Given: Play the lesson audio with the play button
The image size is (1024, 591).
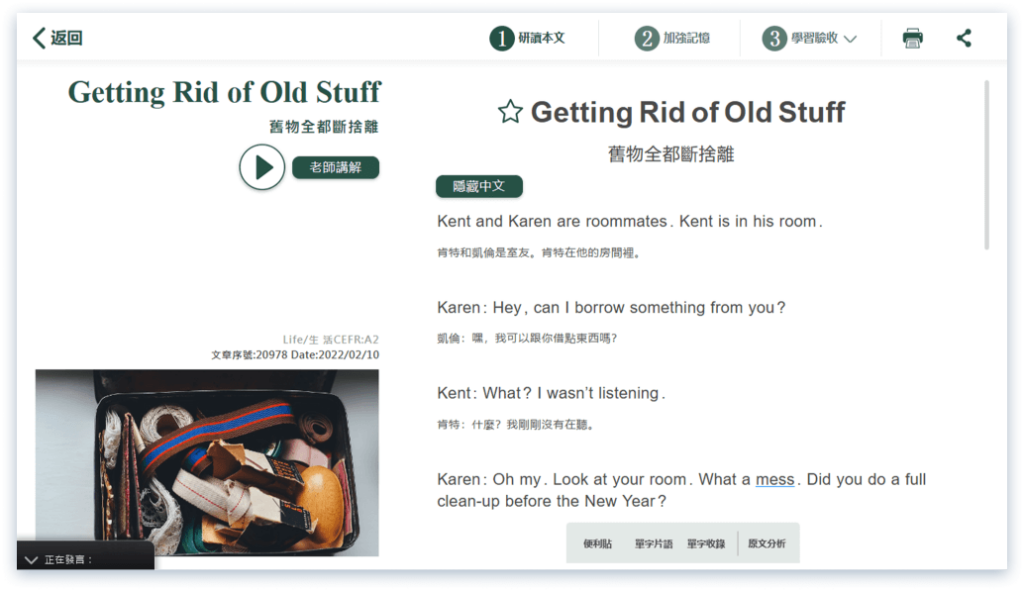Looking at the screenshot, I should tap(262, 167).
